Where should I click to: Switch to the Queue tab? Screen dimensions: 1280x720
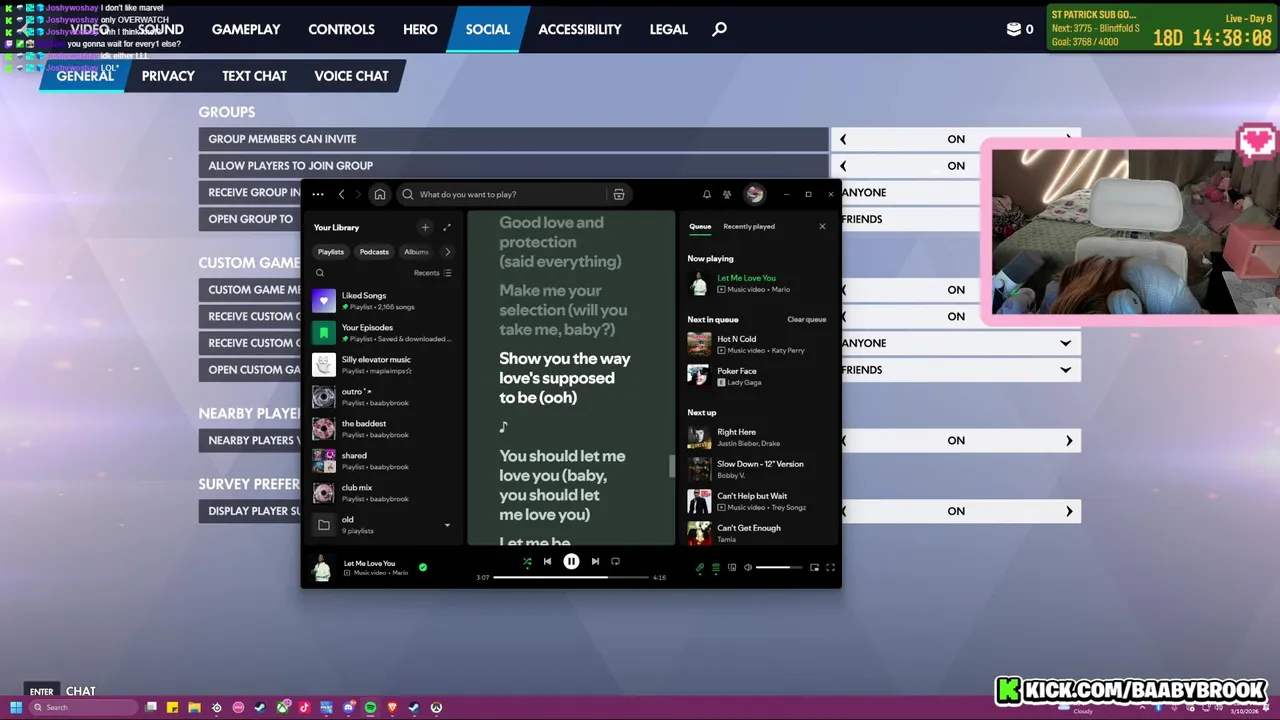[700, 226]
